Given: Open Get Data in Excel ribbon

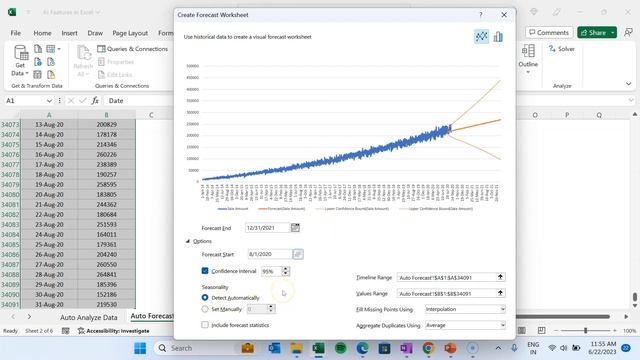Looking at the screenshot, I should pyautogui.click(x=20, y=61).
